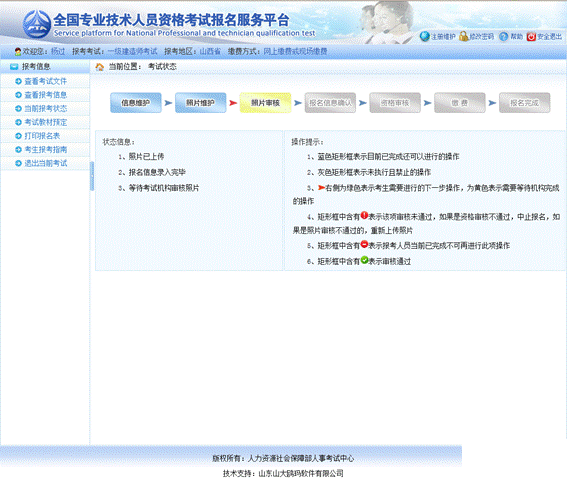Open 查看考试文件 in sidebar
This screenshot has height=484, width=567.
[46, 81]
